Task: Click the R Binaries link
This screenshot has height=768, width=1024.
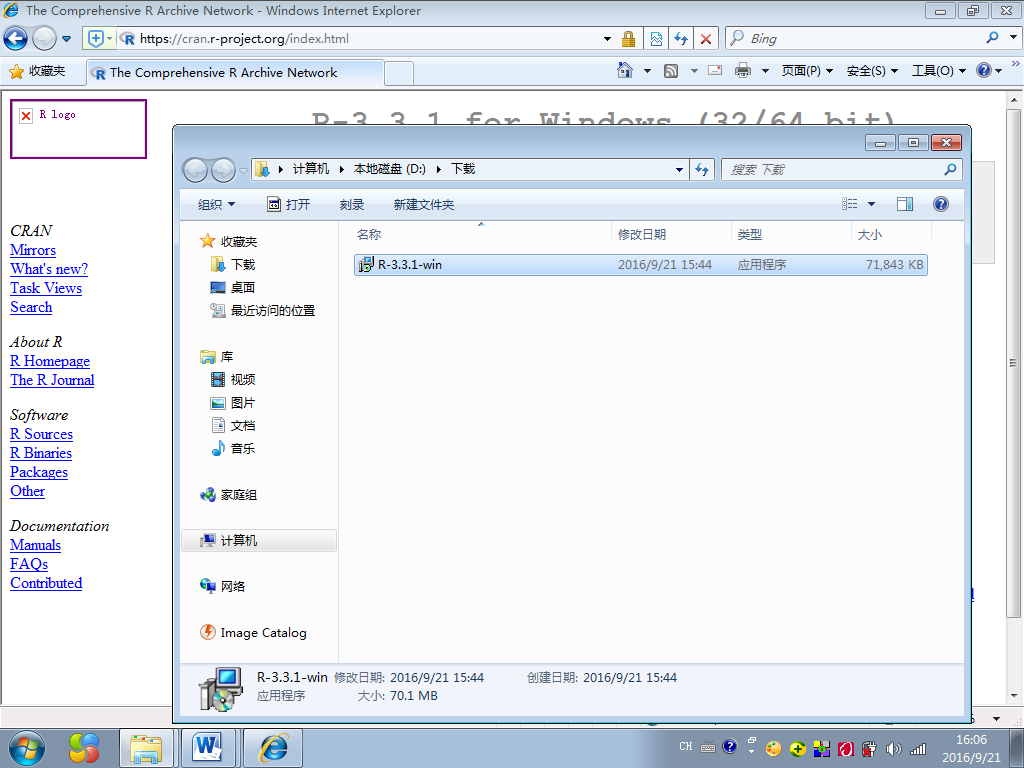Action: pyautogui.click(x=40, y=453)
